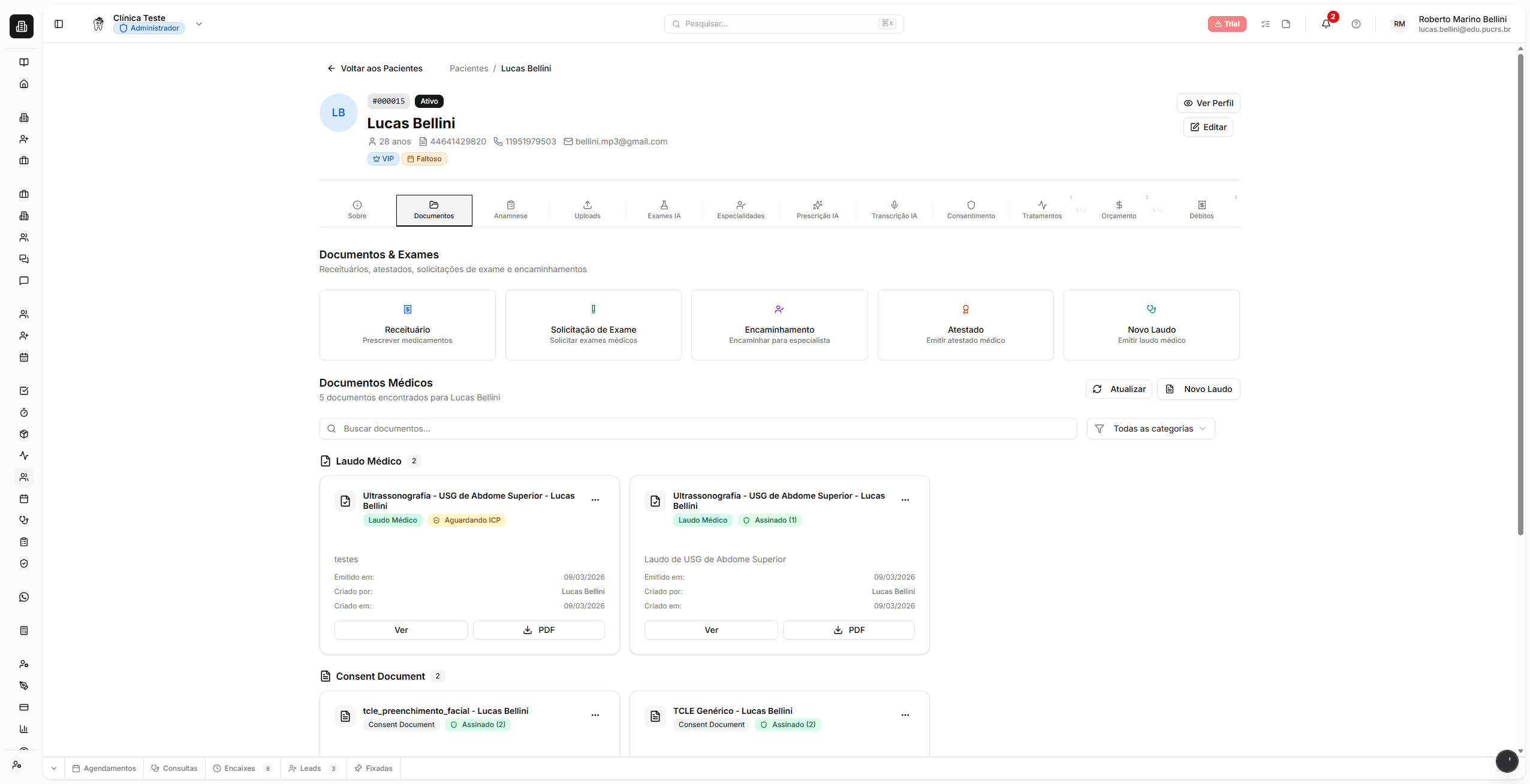Download PDF of the Assinado (1) laudo
Viewport: 1530px width, 784px height.
[848, 630]
